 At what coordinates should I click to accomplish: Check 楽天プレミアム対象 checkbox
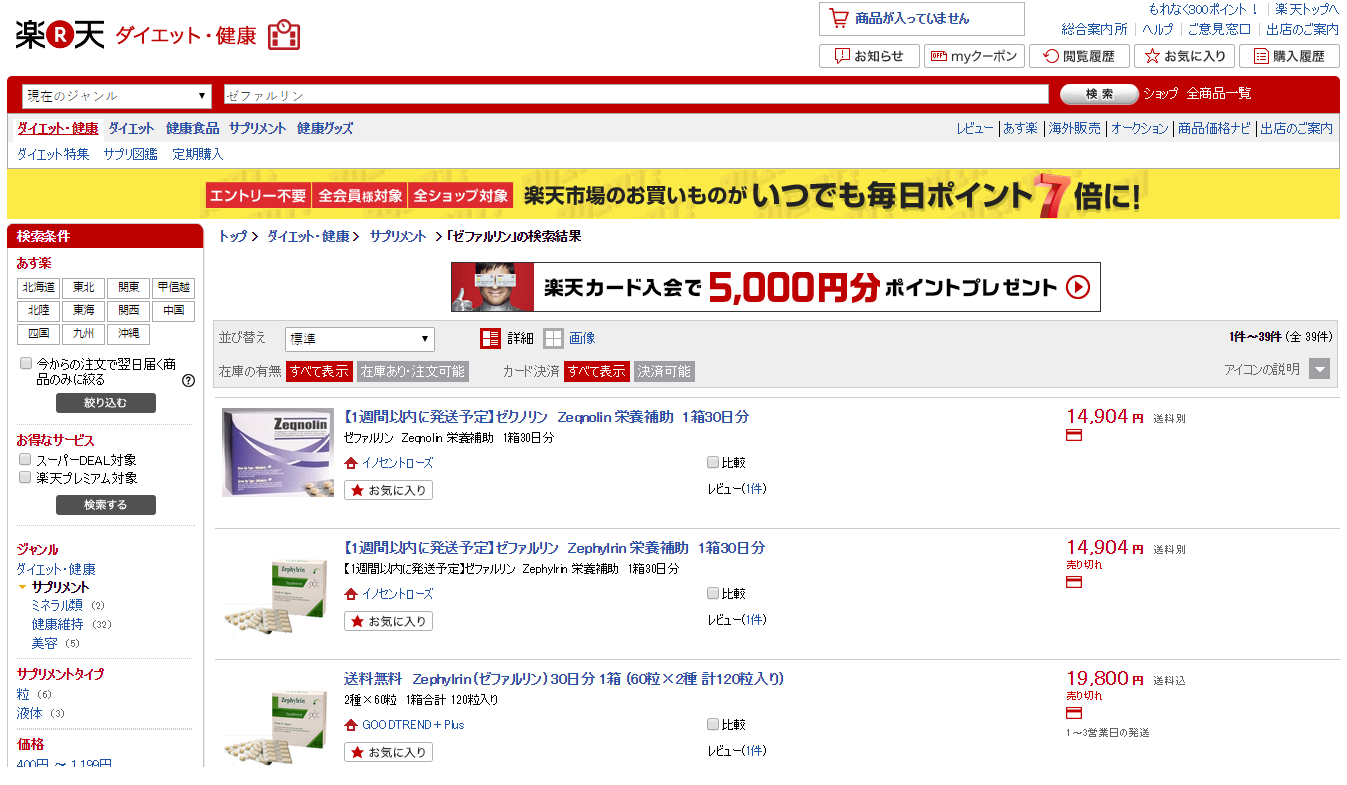click(26, 477)
